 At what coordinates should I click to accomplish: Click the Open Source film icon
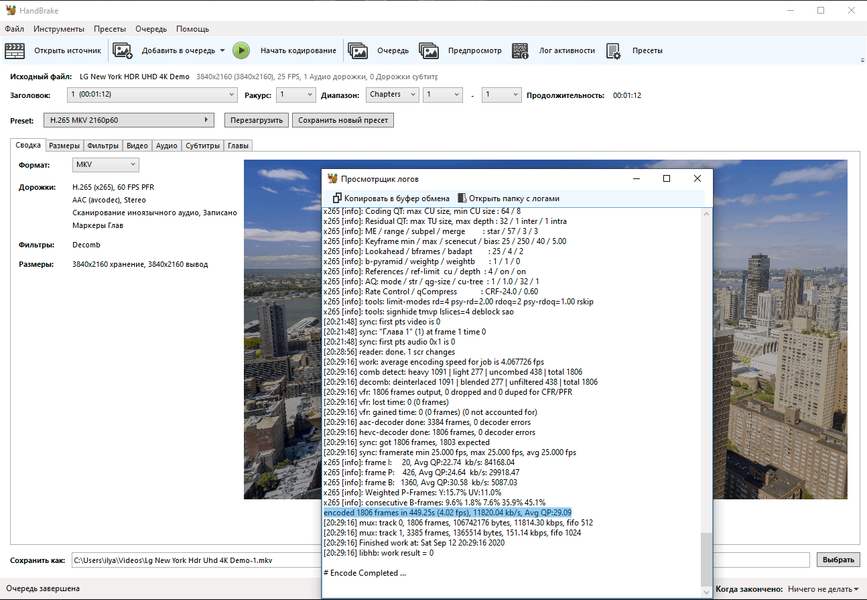point(15,50)
